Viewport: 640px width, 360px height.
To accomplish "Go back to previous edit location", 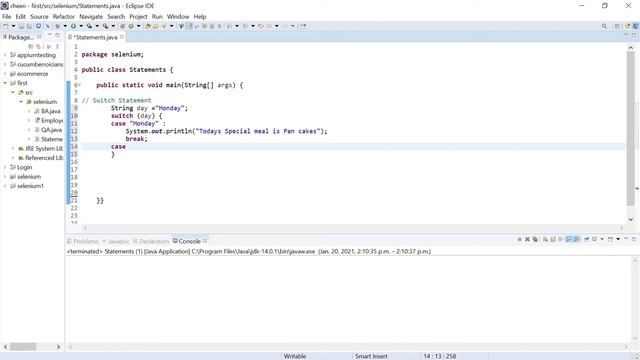I will (260, 26).
